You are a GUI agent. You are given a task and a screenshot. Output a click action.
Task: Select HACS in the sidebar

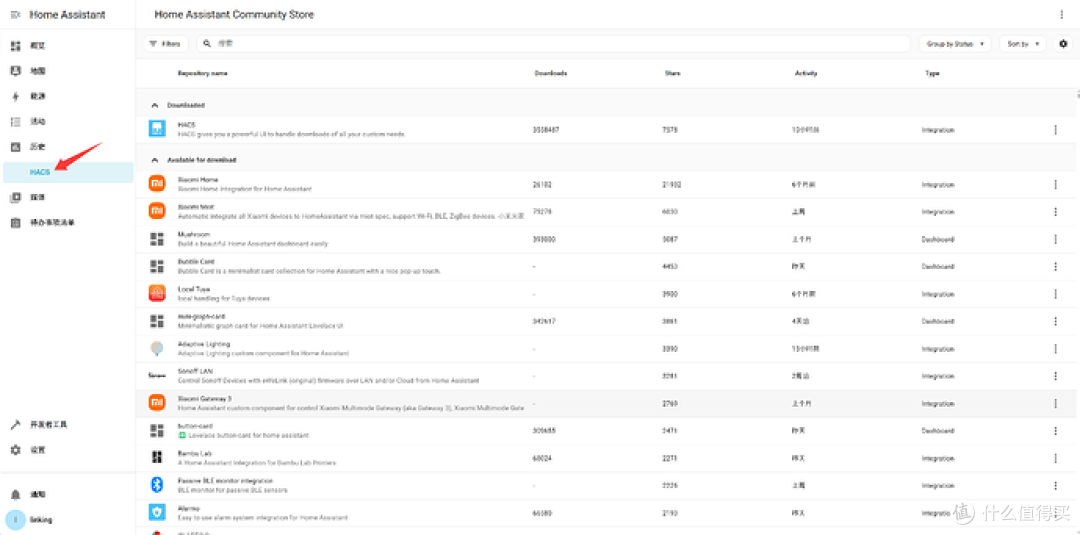pos(68,172)
